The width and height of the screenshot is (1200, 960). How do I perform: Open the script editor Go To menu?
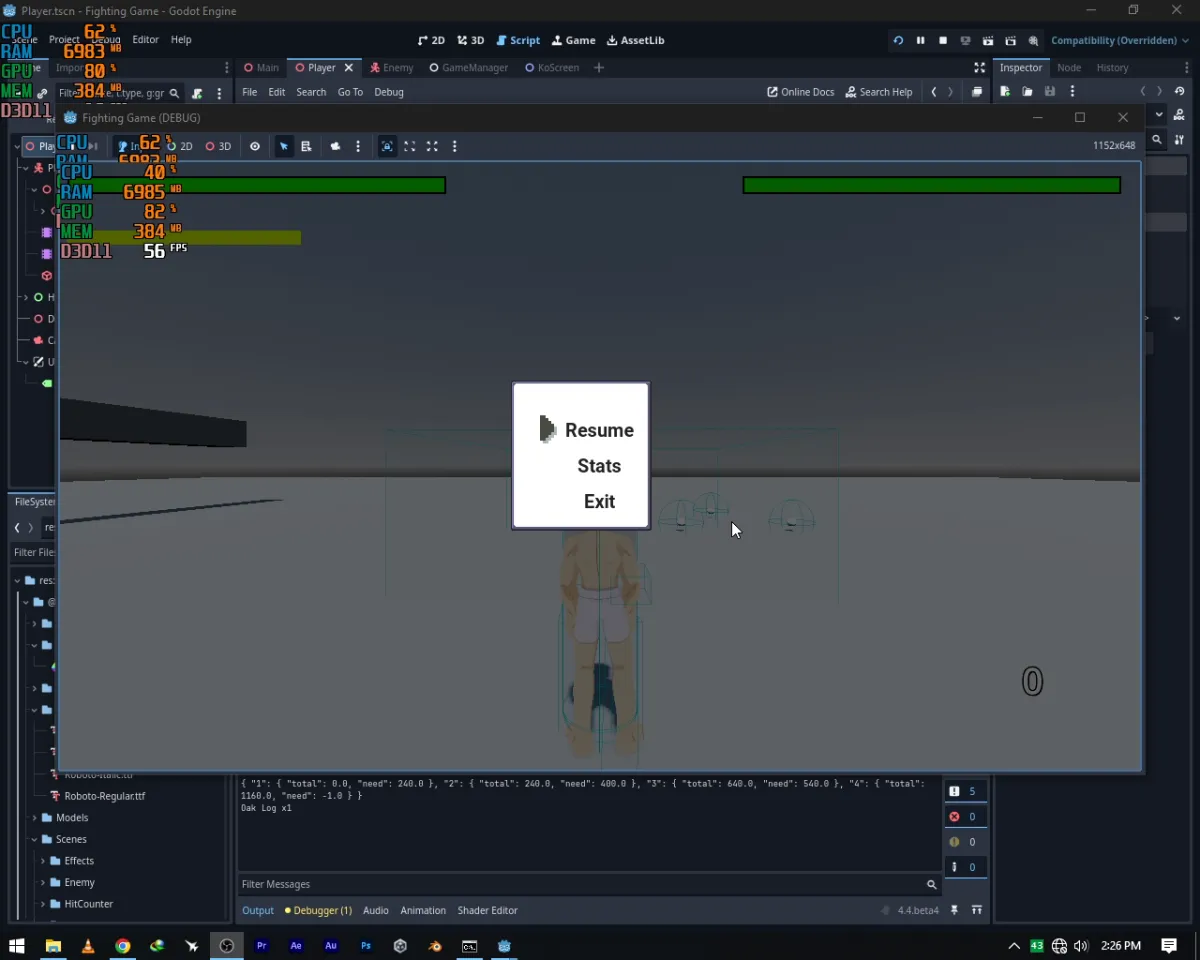[350, 92]
